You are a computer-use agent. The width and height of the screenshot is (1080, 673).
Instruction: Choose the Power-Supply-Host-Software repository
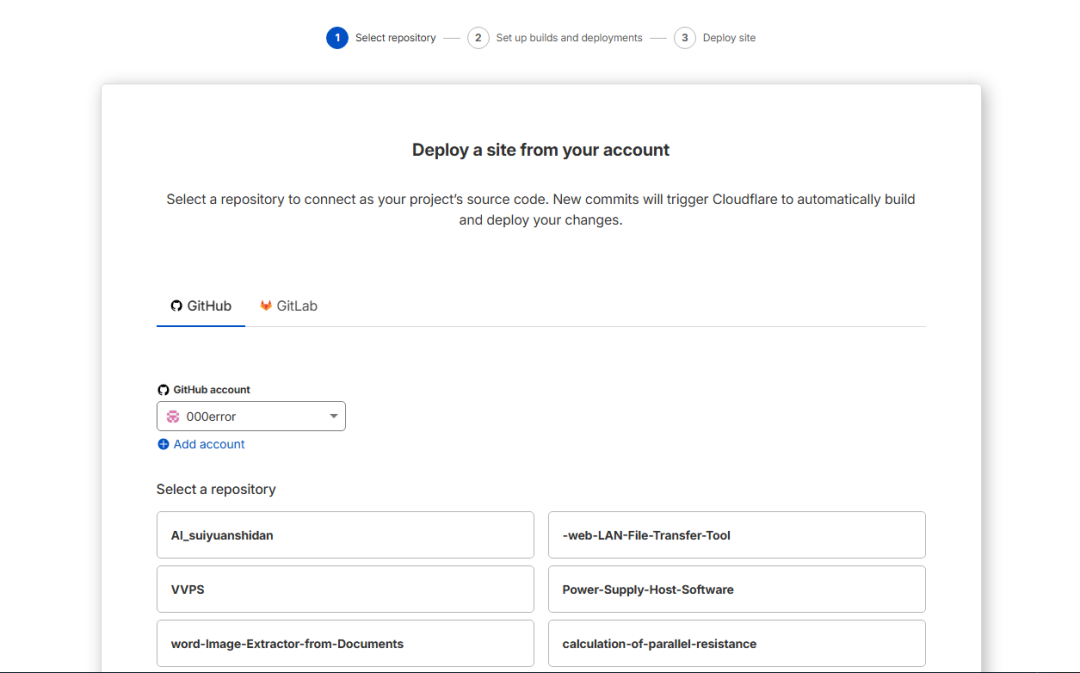pyautogui.click(x=736, y=589)
